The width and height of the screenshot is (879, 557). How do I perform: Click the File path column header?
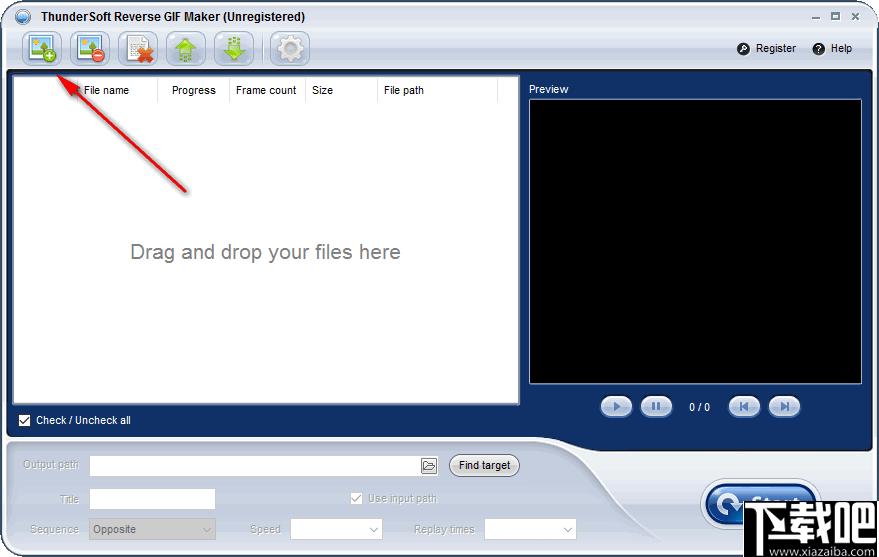pyautogui.click(x=437, y=90)
